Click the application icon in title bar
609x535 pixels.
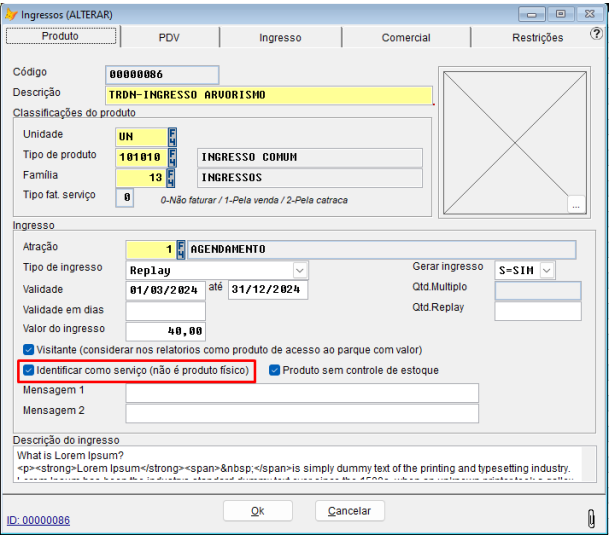[x=12, y=13]
